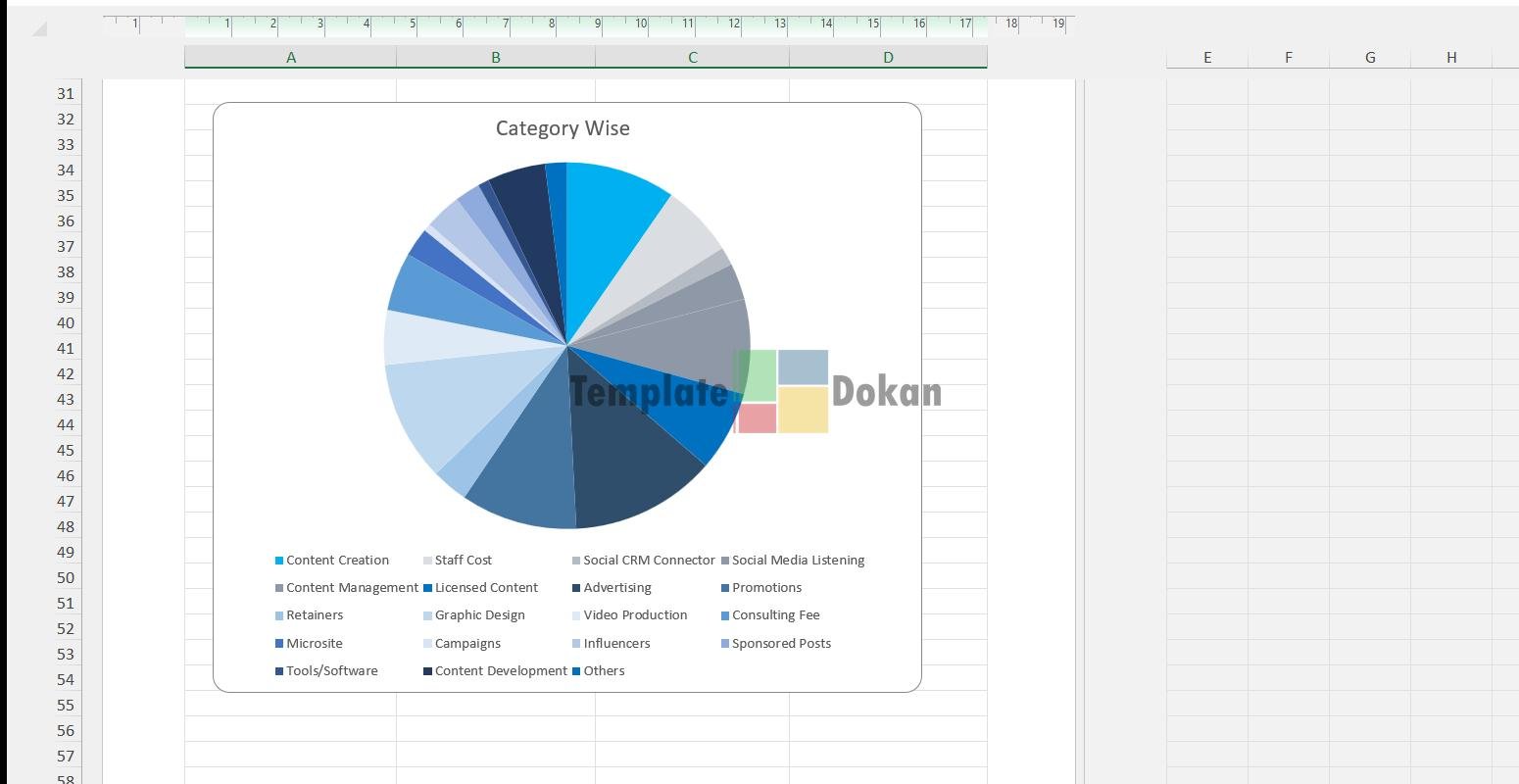1519x784 pixels.
Task: Select the Tools/Software legend entry
Action: (x=331, y=671)
